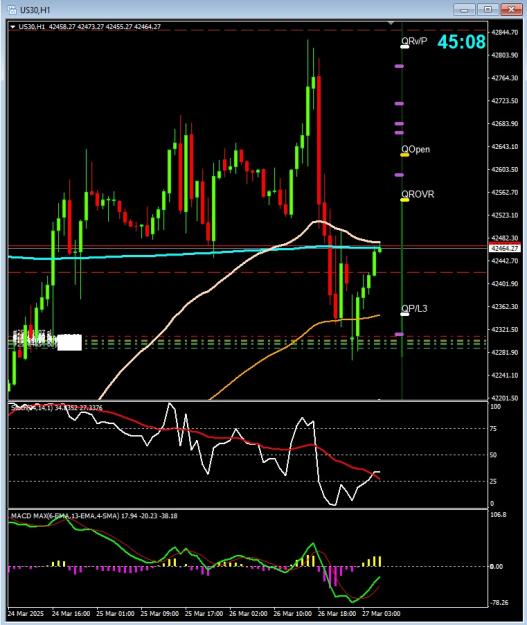Select the cyan moving average line
The width and height of the screenshot is (527, 625).
[159, 254]
